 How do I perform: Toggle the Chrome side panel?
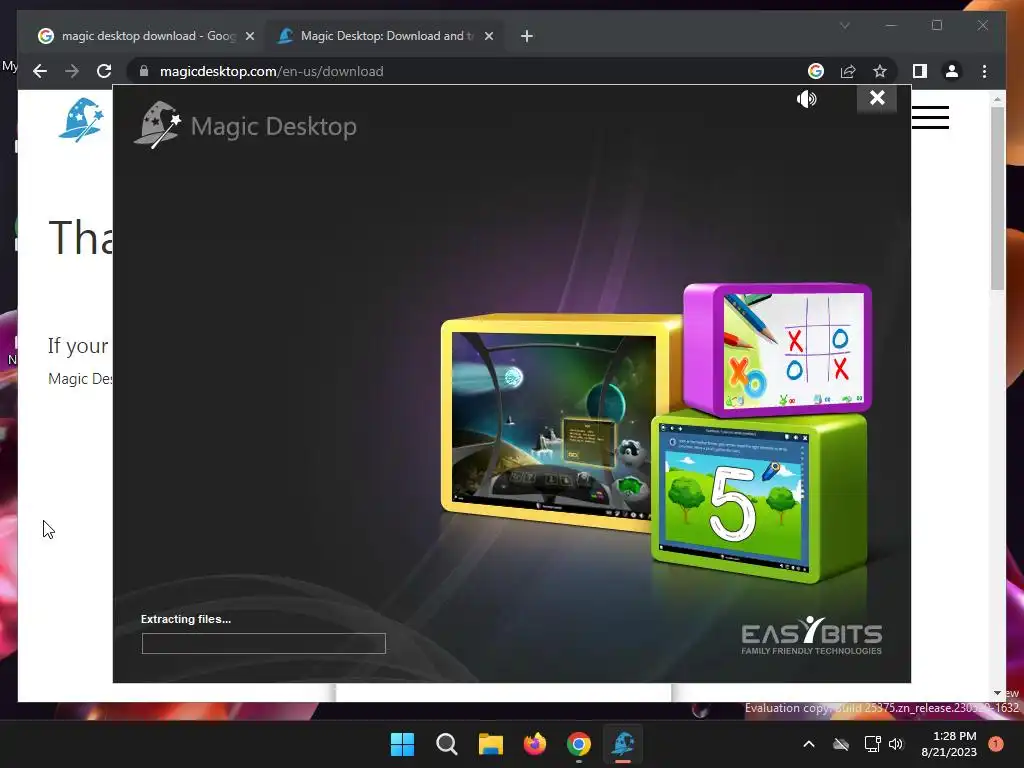tap(920, 71)
